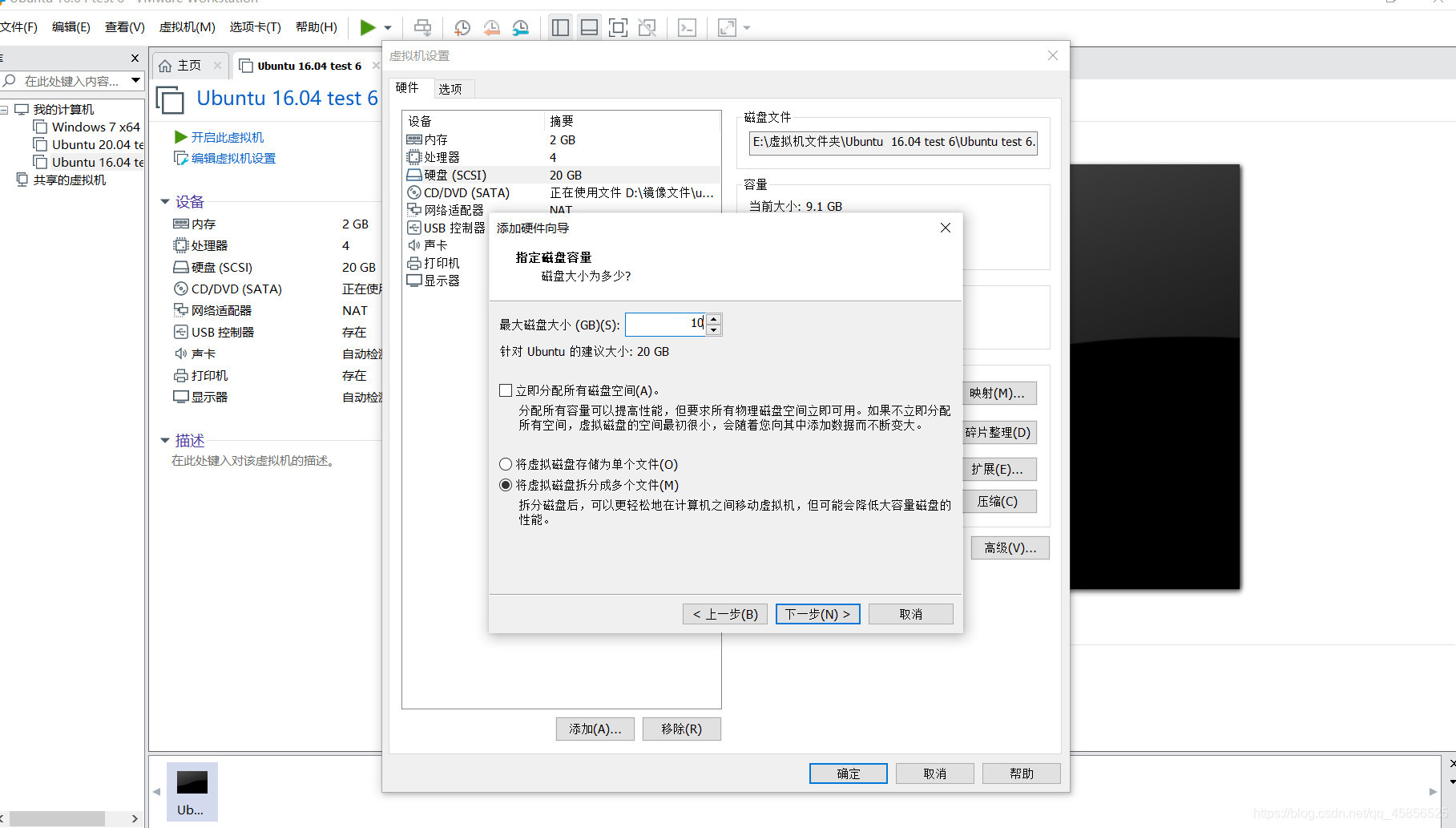The height and width of the screenshot is (828, 1456).
Task: Click the 显示器 icon in main devices list
Action: coord(181,397)
